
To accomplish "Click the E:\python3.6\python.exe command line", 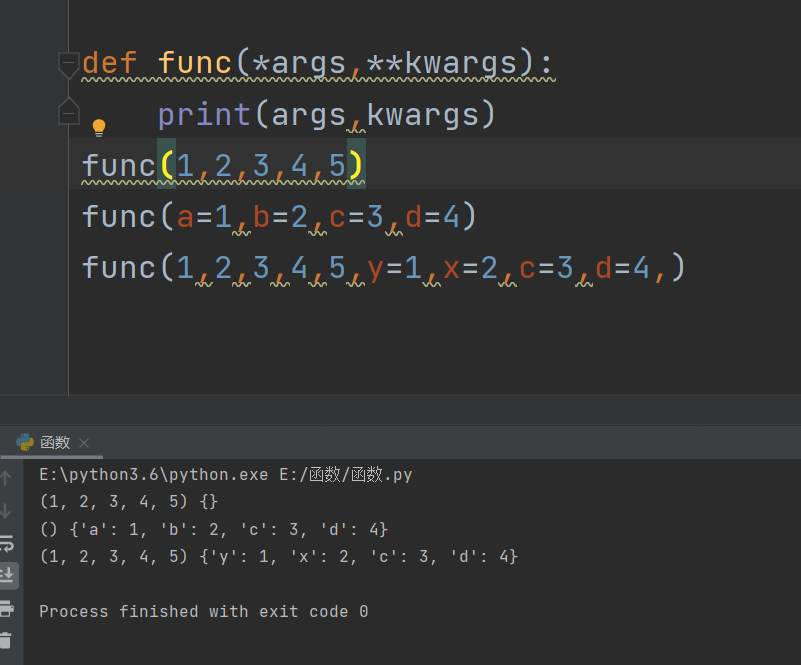I will [225, 474].
